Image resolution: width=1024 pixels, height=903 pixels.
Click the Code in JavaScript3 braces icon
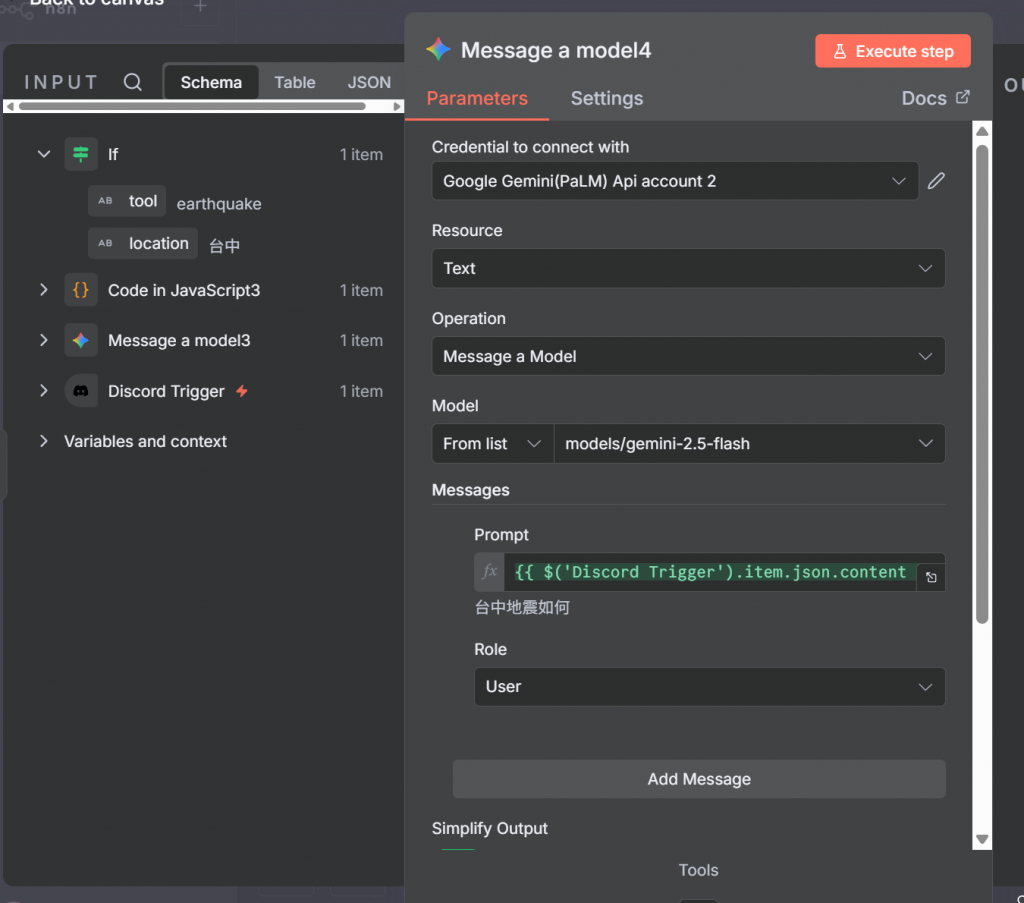point(81,290)
